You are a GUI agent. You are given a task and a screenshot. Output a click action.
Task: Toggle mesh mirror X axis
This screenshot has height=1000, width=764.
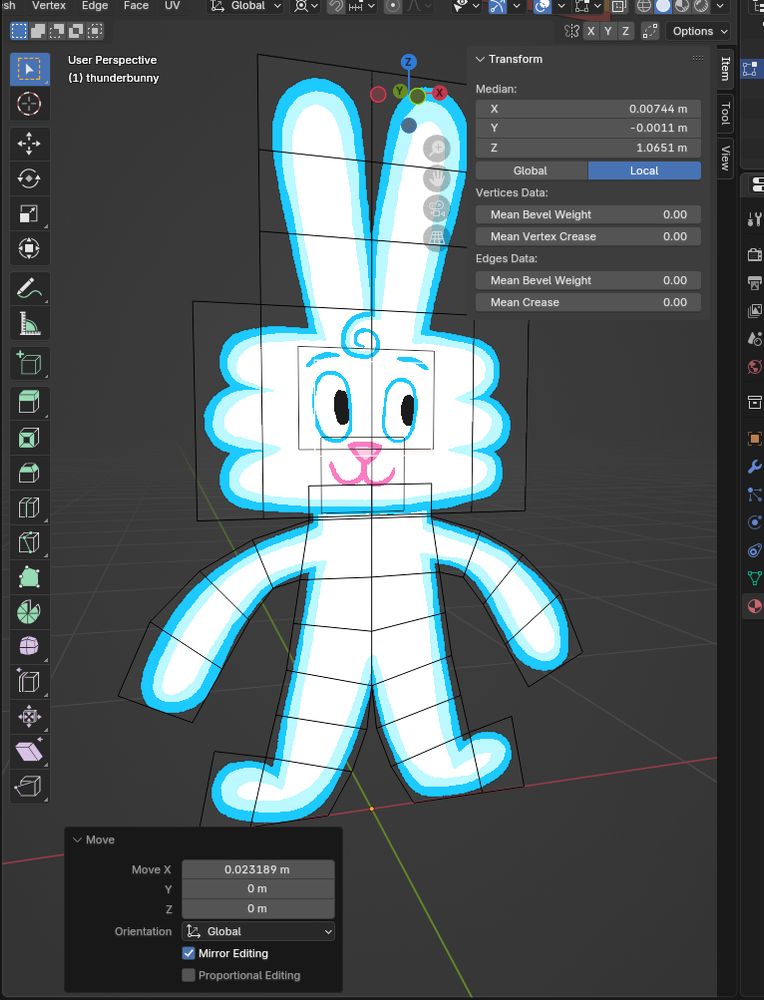591,31
